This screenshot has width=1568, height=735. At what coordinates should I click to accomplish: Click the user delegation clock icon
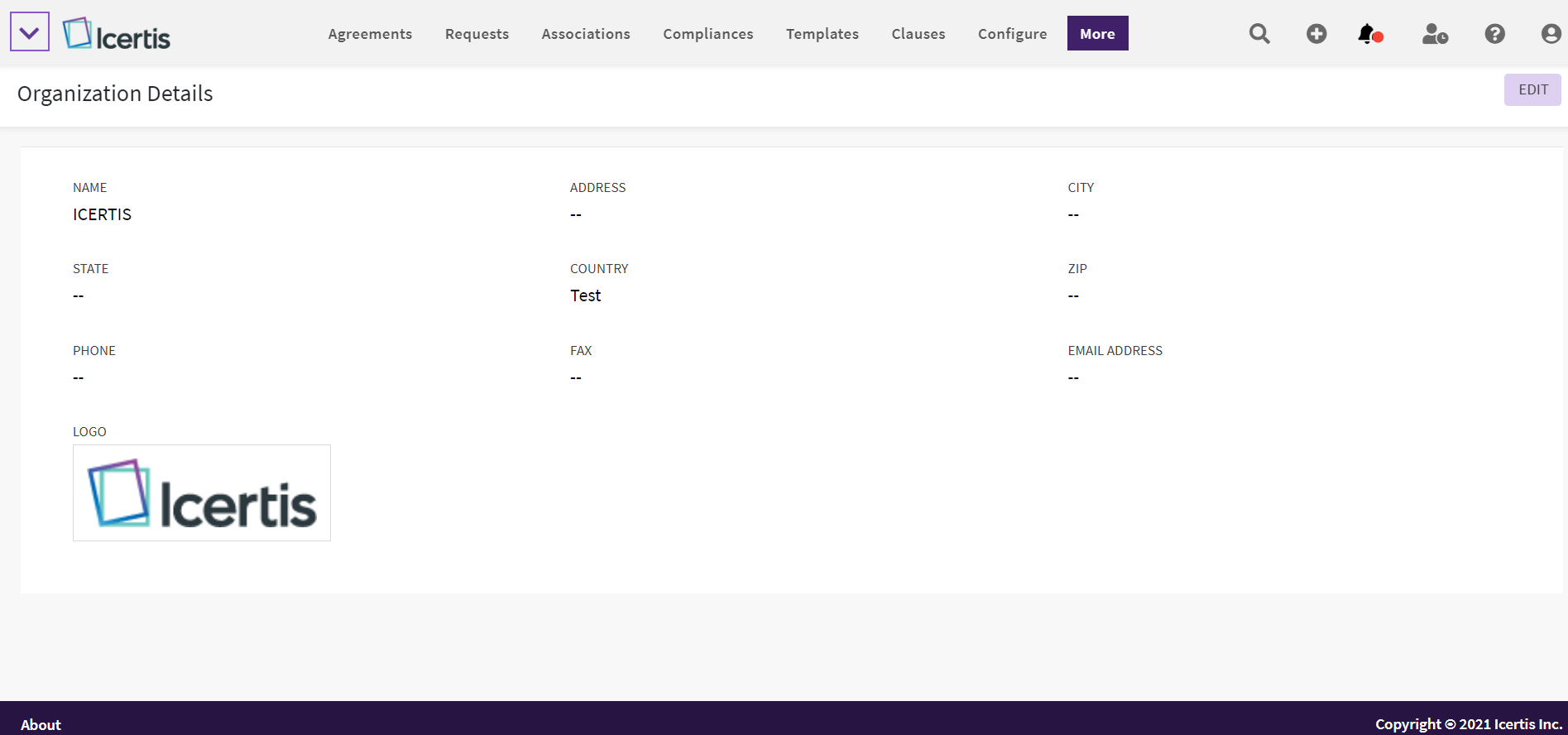point(1434,34)
